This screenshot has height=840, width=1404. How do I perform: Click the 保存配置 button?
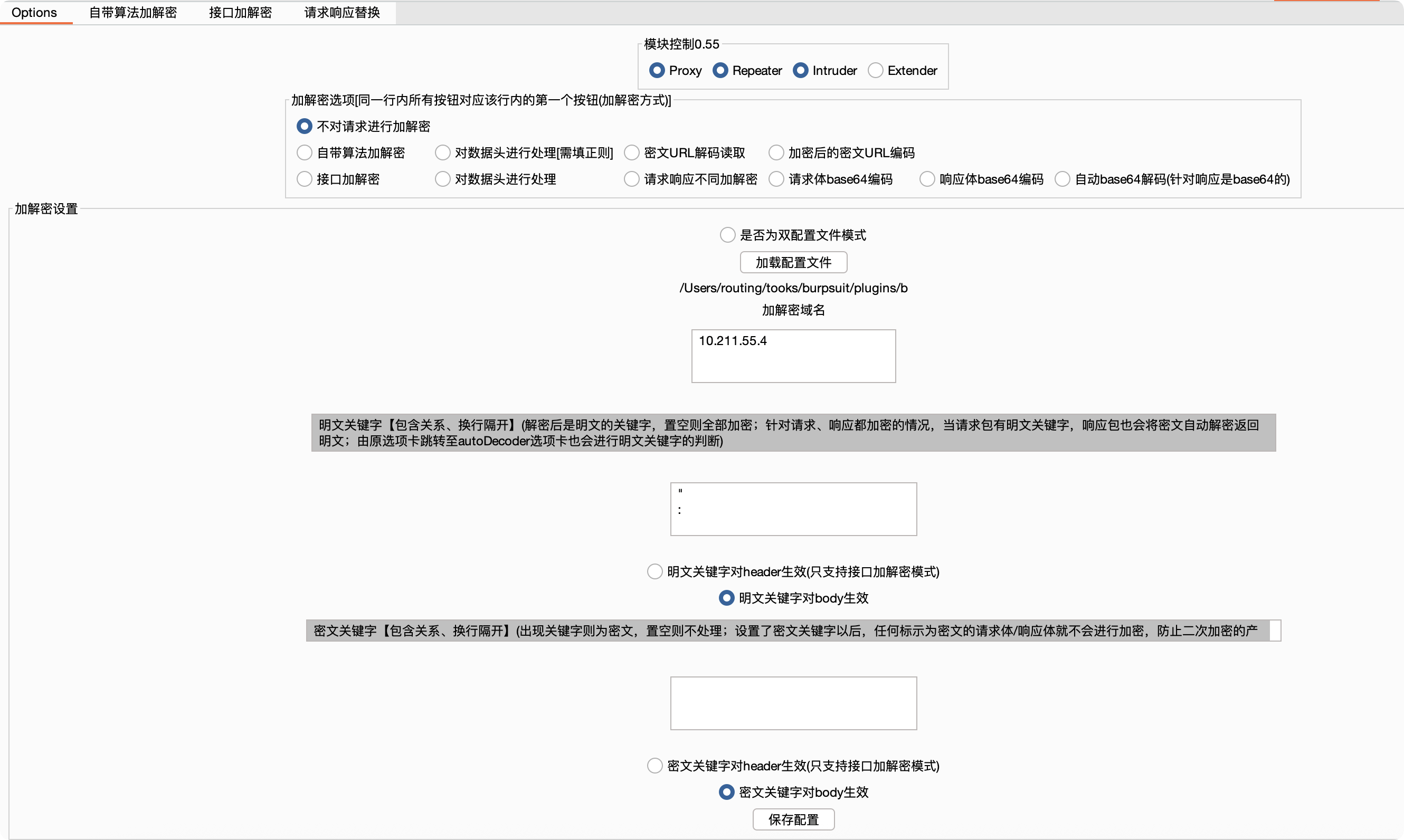pyautogui.click(x=793, y=819)
